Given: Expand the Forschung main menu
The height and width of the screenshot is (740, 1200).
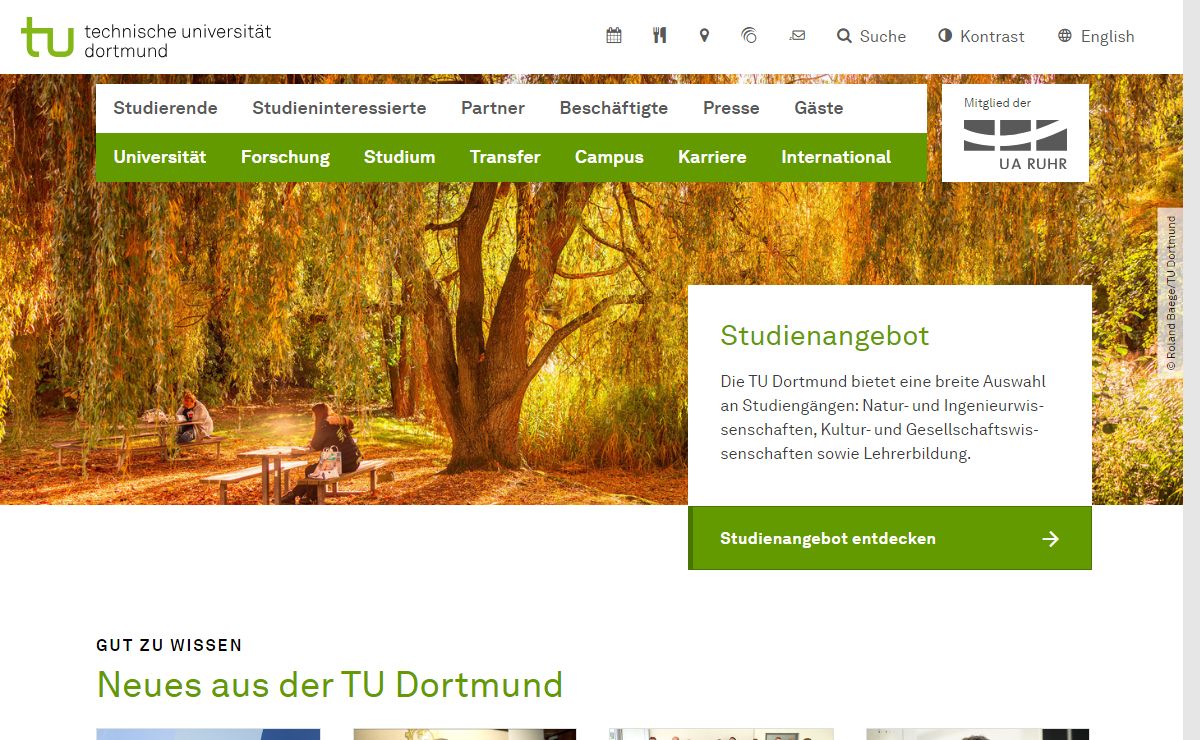Looking at the screenshot, I should (x=285, y=157).
